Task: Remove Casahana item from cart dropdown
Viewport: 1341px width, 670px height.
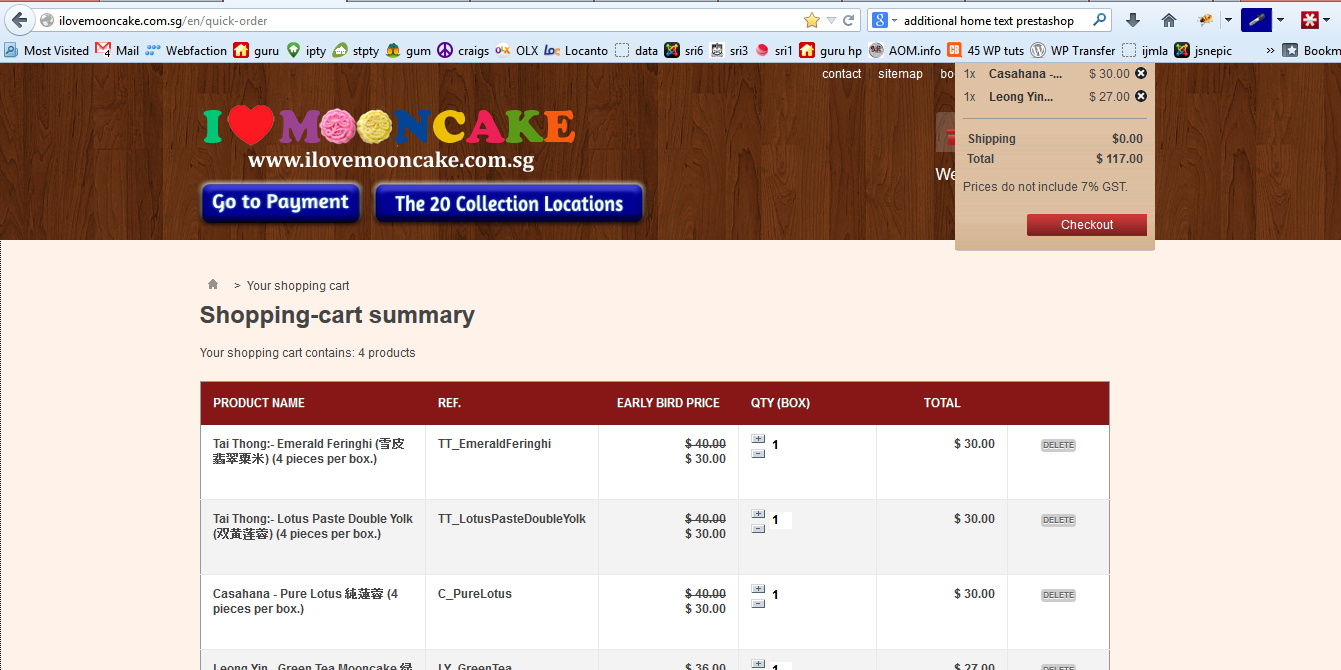Action: click(1141, 73)
